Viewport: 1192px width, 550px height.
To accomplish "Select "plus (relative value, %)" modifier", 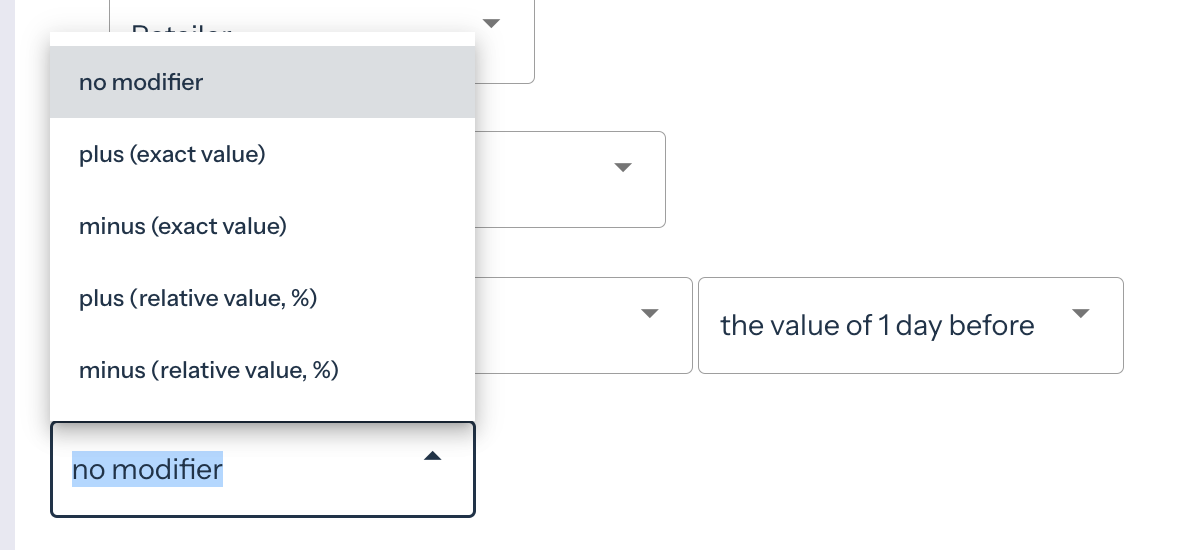I will (198, 299).
